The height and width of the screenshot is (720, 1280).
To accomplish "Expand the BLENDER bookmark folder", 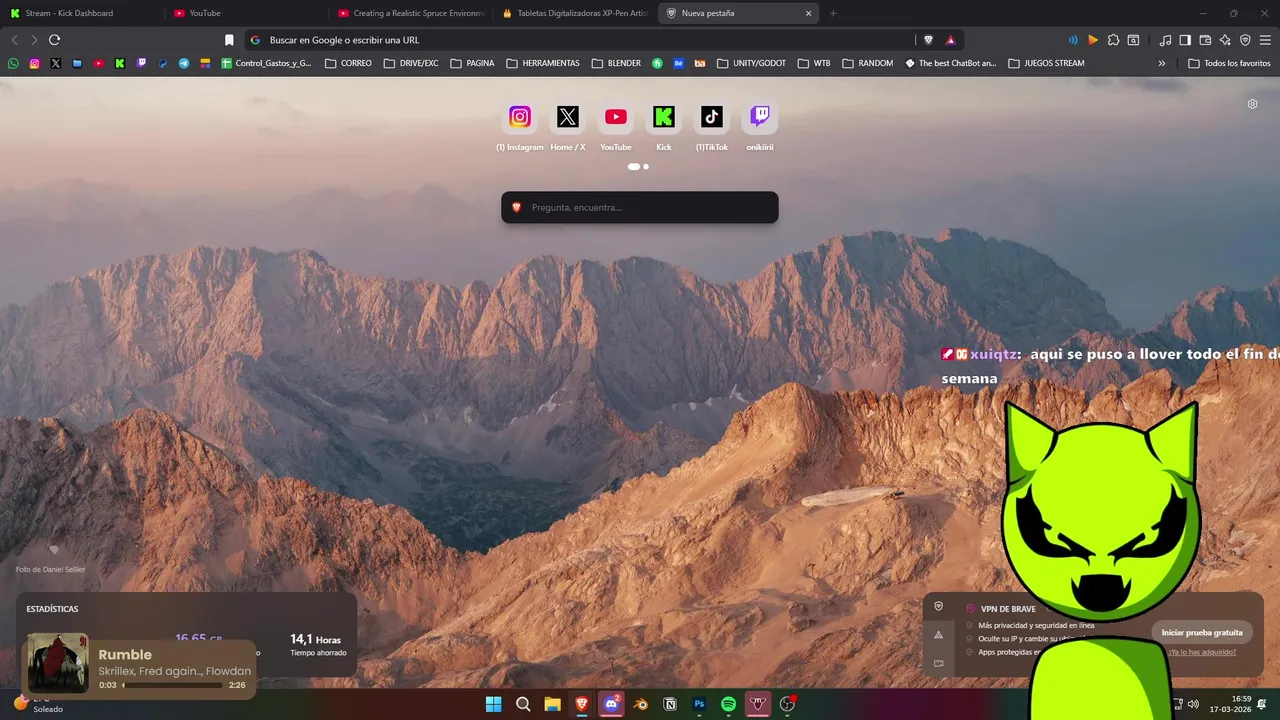I will 616,63.
